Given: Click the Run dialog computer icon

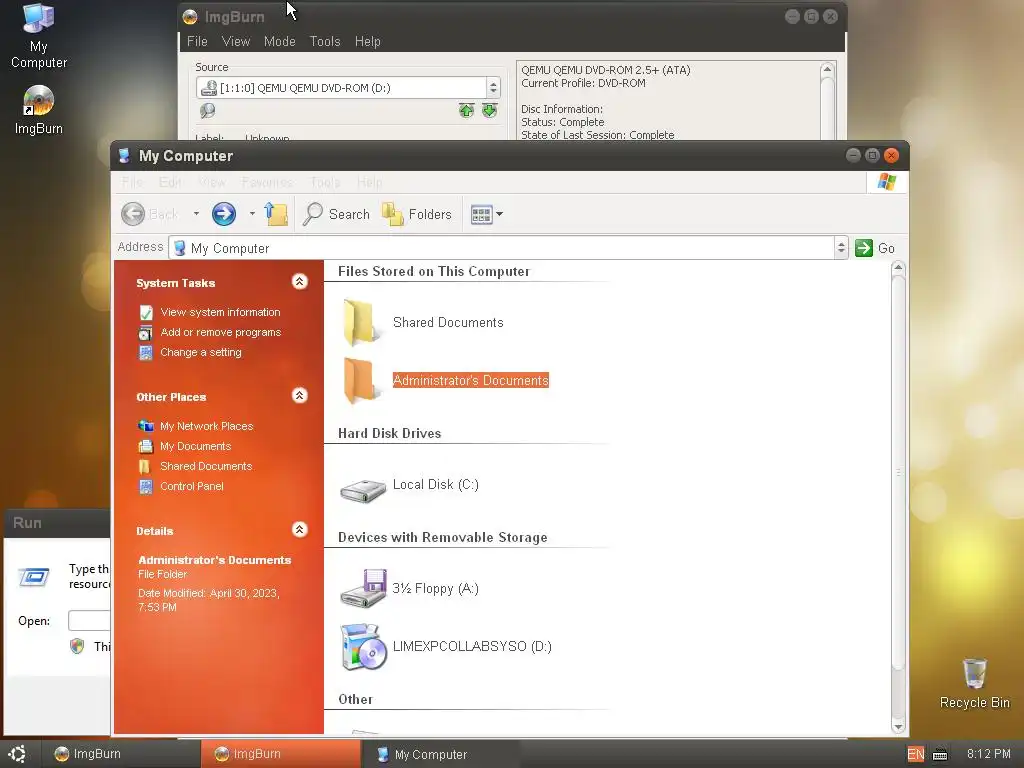Looking at the screenshot, I should click(33, 577).
